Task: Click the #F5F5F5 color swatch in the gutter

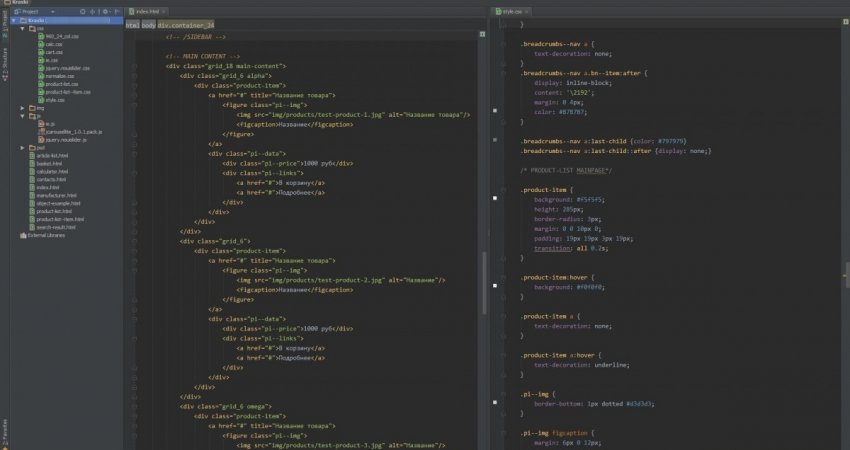Action: point(496,199)
